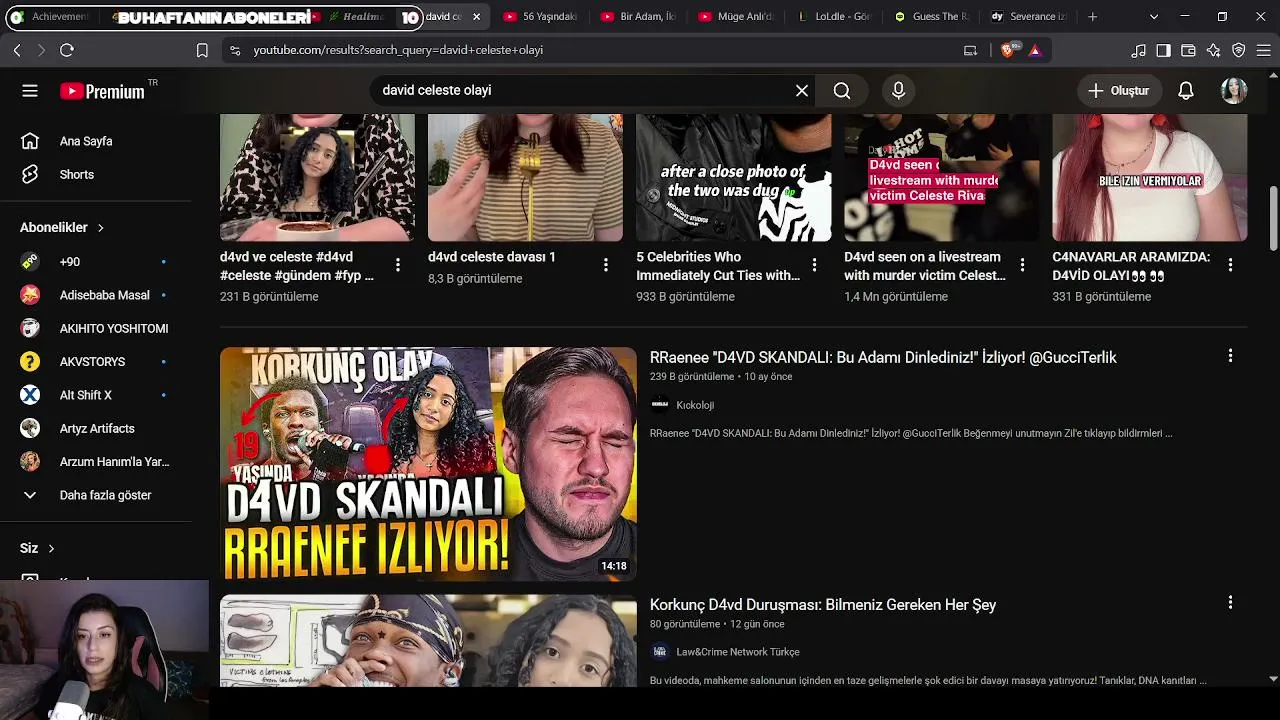Open the RRaenee D4VD SKANDALI video title
1280x720 pixels.
(883, 358)
